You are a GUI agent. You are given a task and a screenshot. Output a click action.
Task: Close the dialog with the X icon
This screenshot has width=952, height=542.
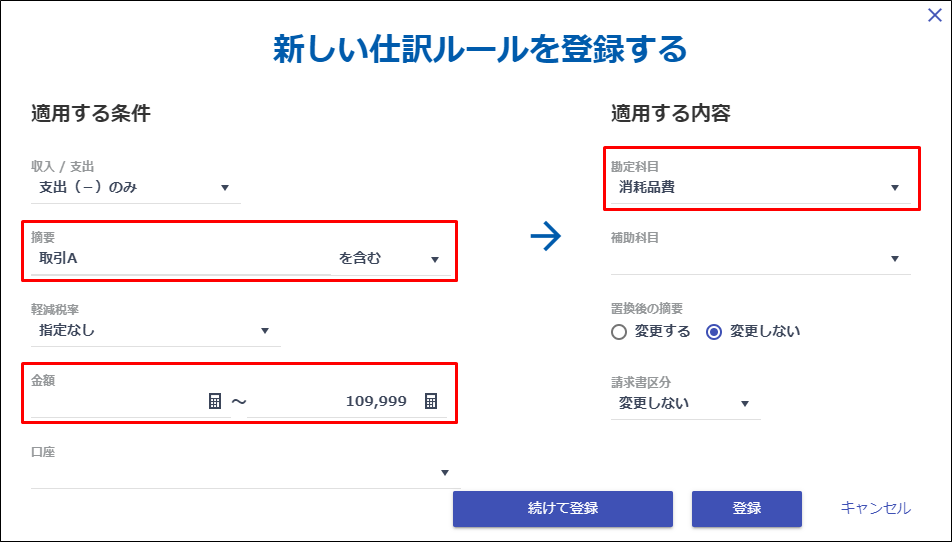click(935, 15)
